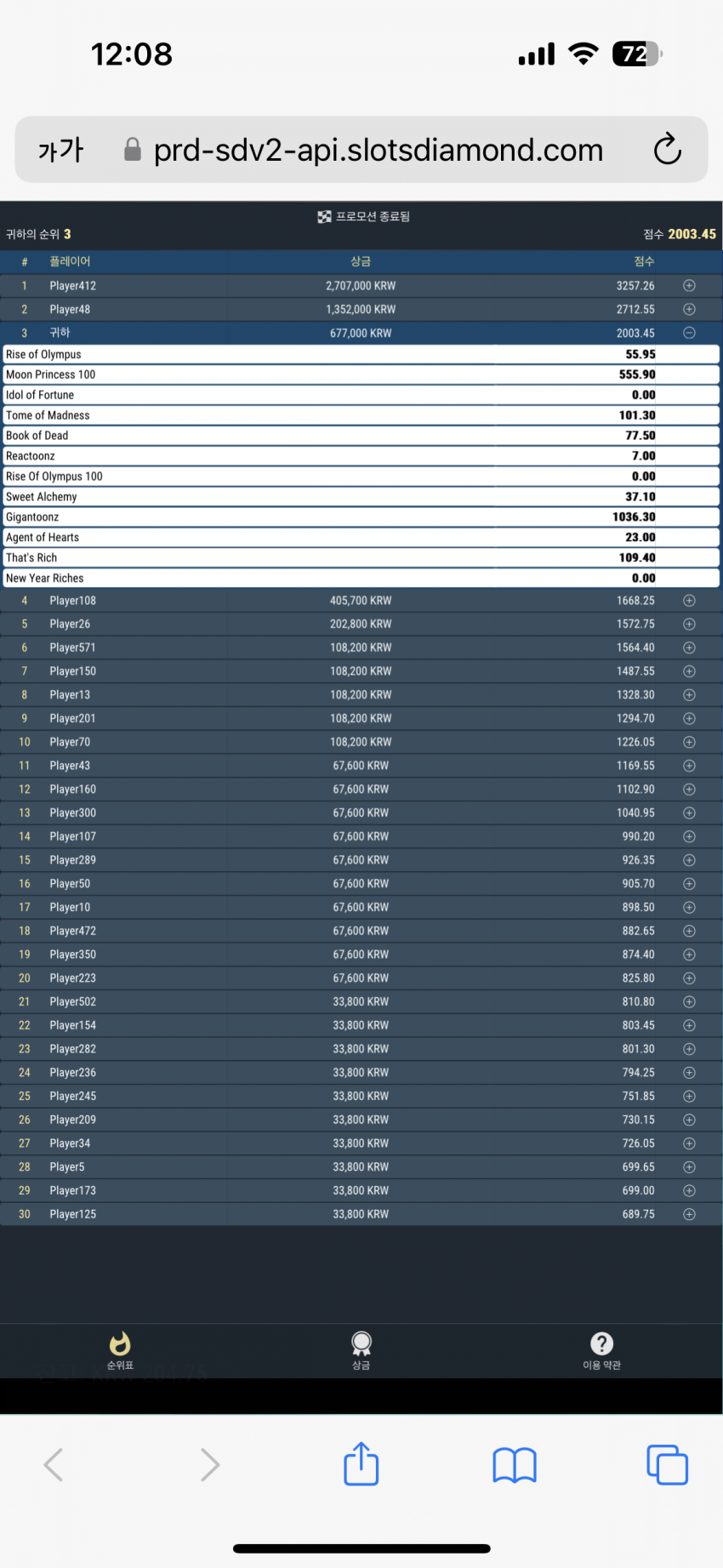Open the 가가 text size menu
The width and height of the screenshot is (723, 1568).
[x=60, y=150]
